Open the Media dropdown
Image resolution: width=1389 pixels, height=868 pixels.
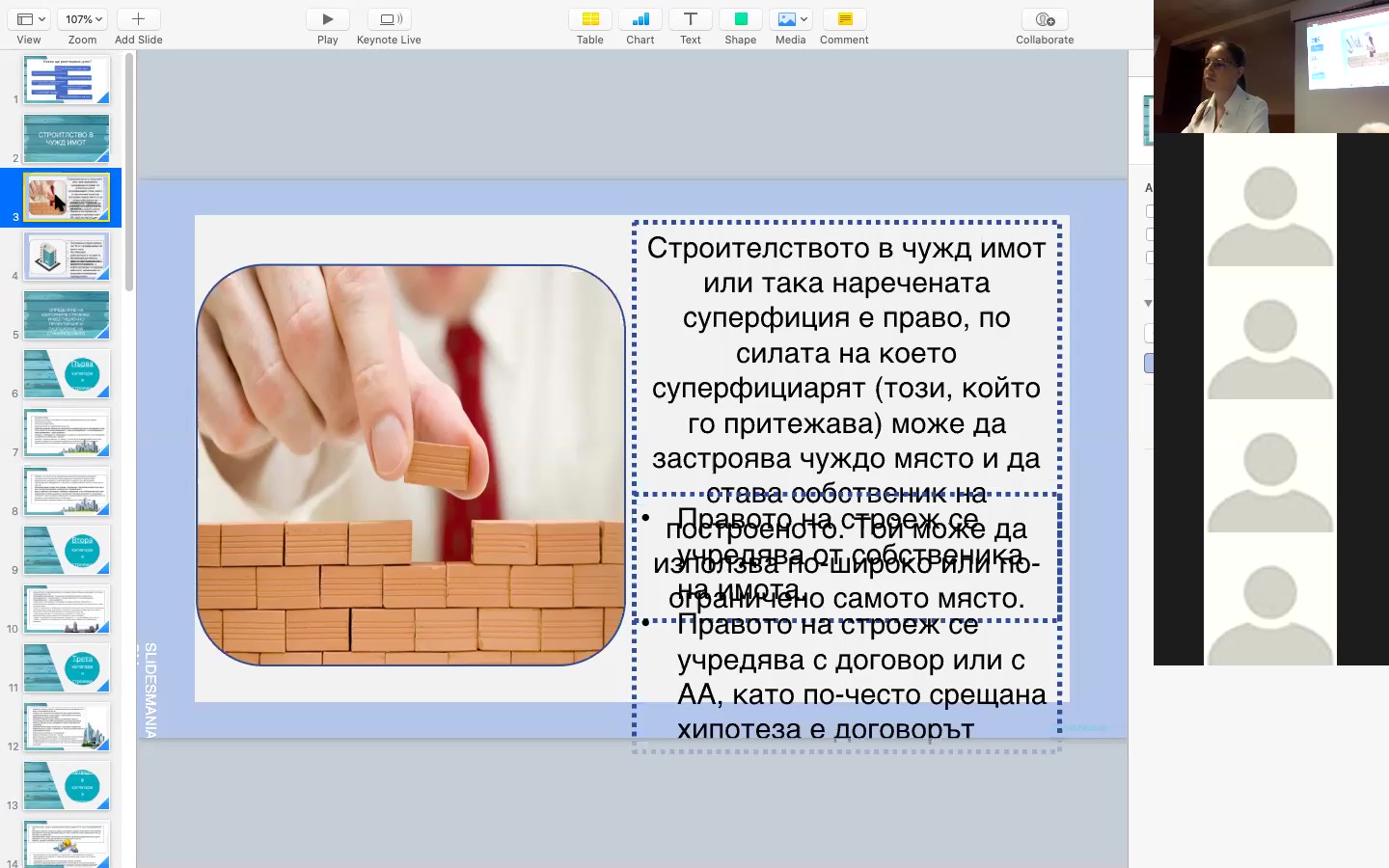tap(791, 19)
